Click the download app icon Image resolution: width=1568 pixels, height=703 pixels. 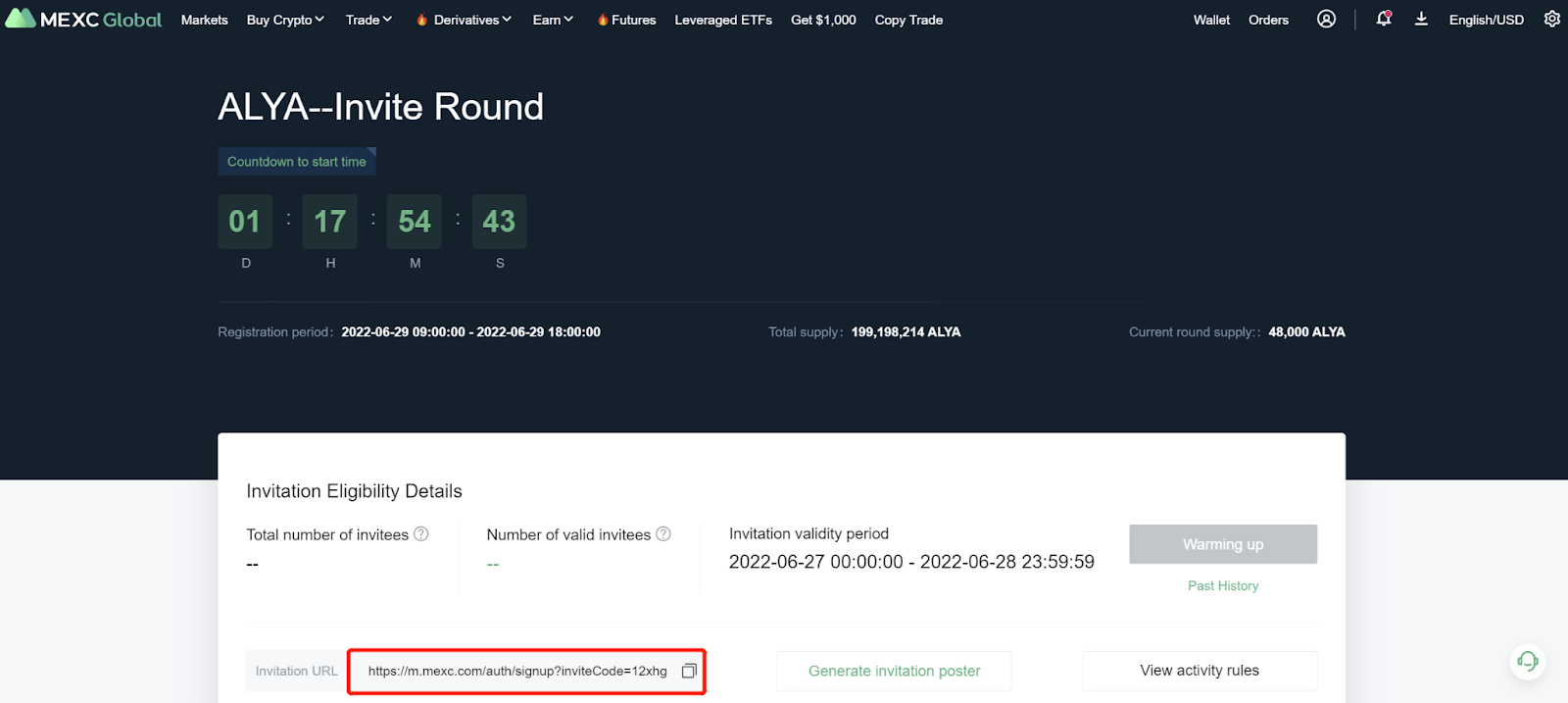pyautogui.click(x=1421, y=19)
